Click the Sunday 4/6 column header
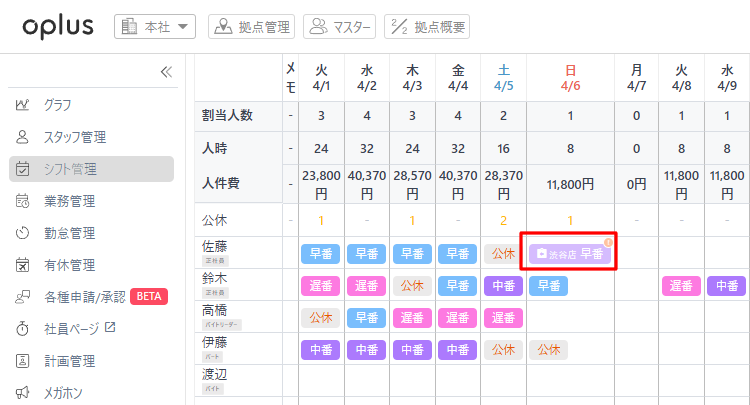Screen dimensions: 750x405 pos(570,78)
